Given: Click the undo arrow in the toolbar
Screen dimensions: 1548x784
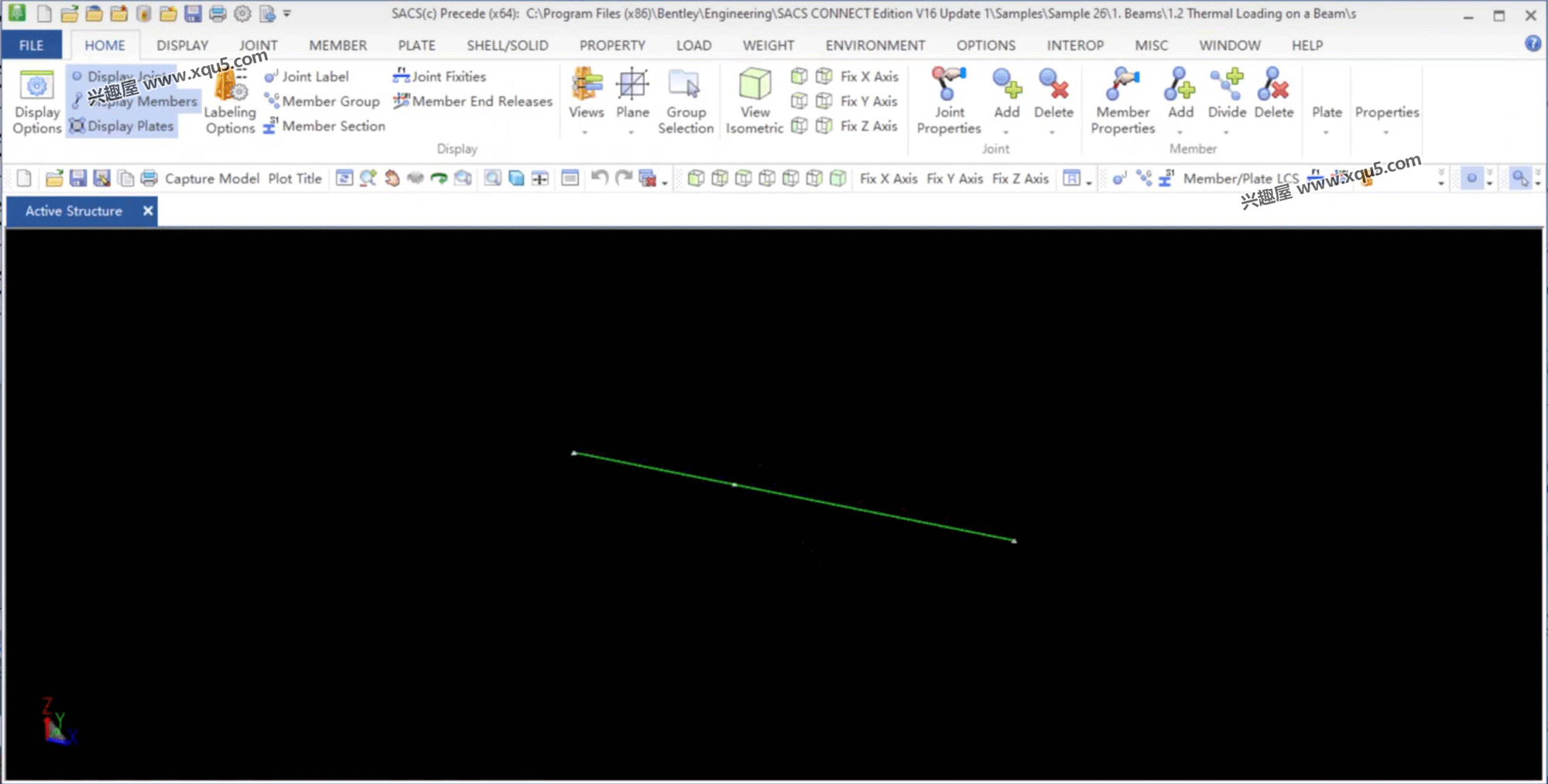Looking at the screenshot, I should pos(599,179).
